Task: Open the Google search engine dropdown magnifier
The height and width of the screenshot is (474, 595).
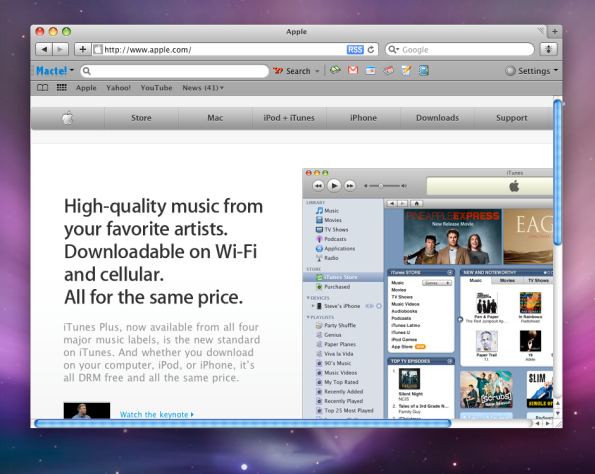Action: pyautogui.click(x=394, y=49)
